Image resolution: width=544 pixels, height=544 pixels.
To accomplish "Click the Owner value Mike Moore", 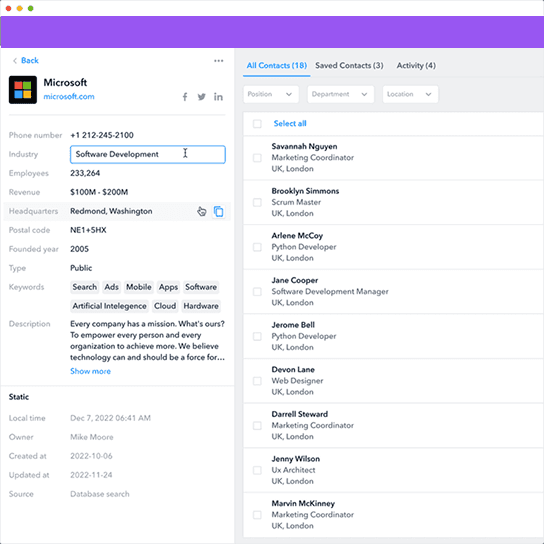I will point(92,437).
